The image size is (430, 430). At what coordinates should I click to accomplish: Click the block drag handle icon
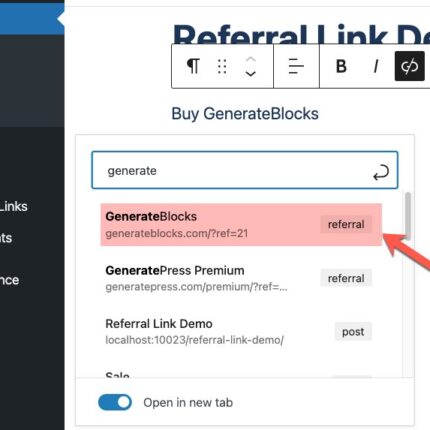[222, 66]
